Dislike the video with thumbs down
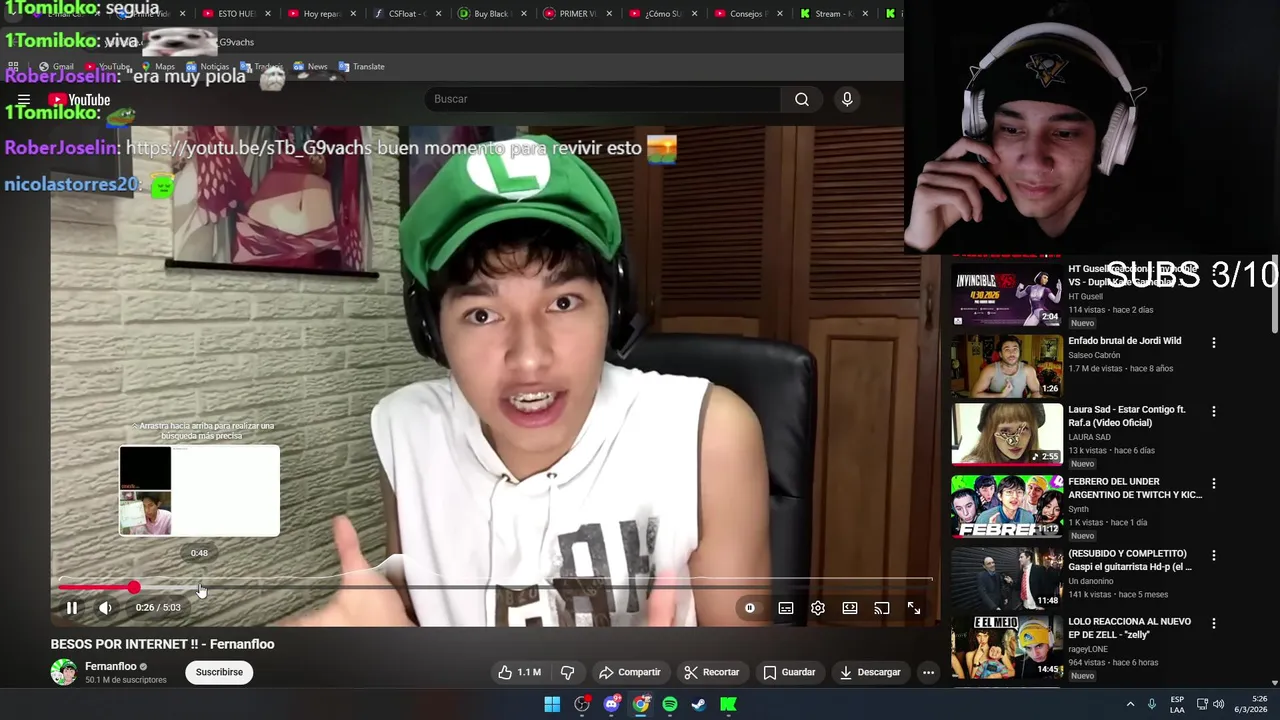The width and height of the screenshot is (1280, 720). [567, 672]
